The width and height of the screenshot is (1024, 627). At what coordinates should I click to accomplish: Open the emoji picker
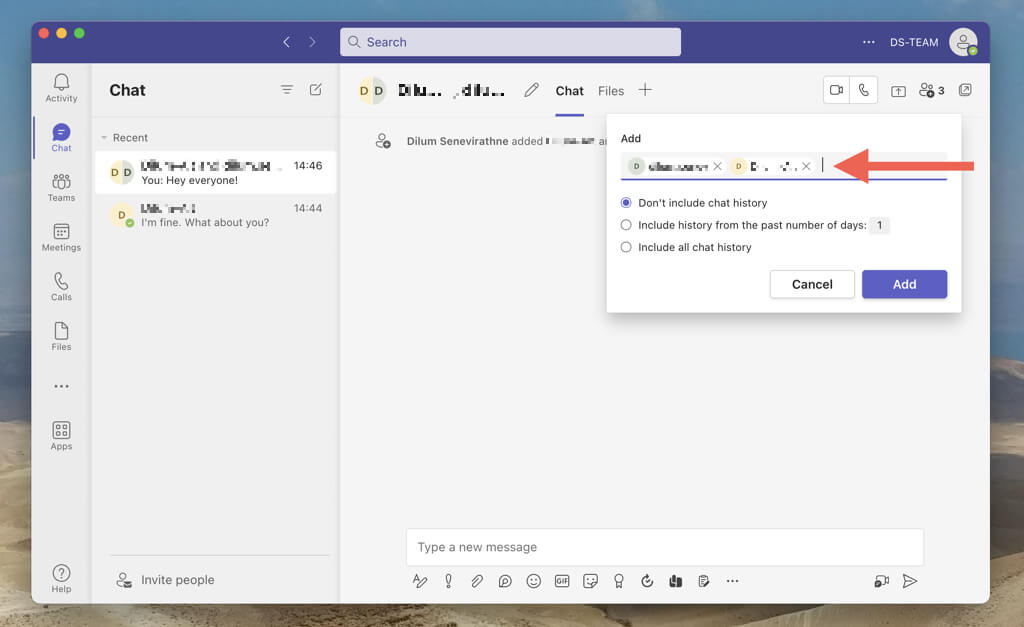point(534,581)
